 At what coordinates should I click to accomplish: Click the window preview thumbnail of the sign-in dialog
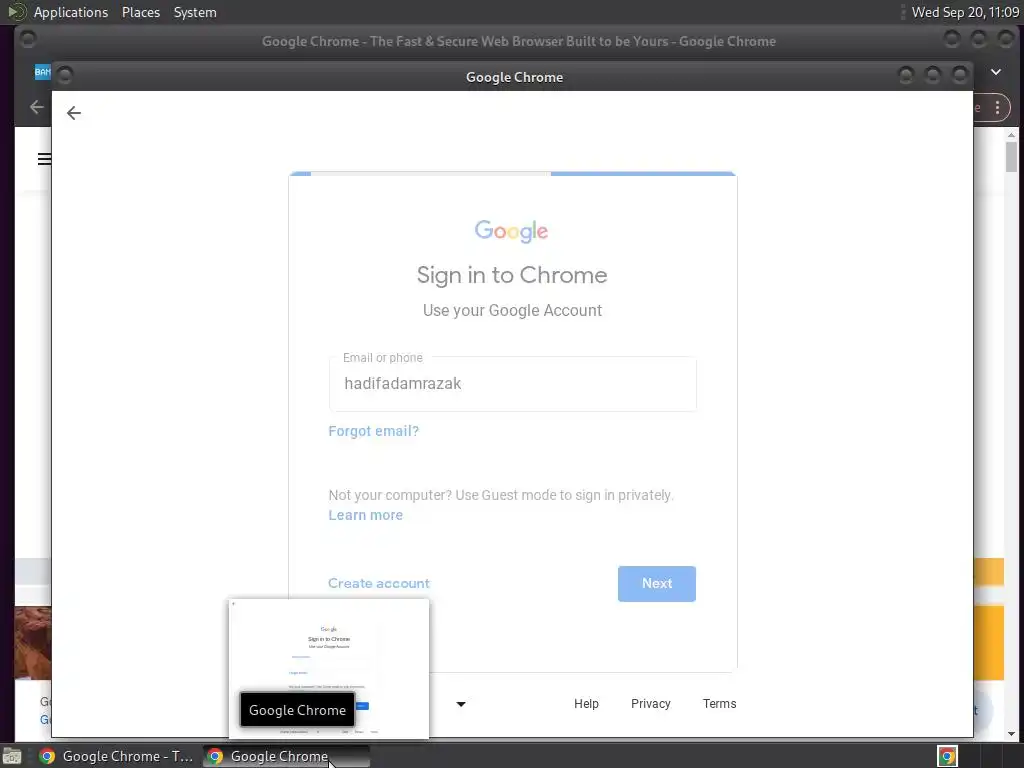329,669
